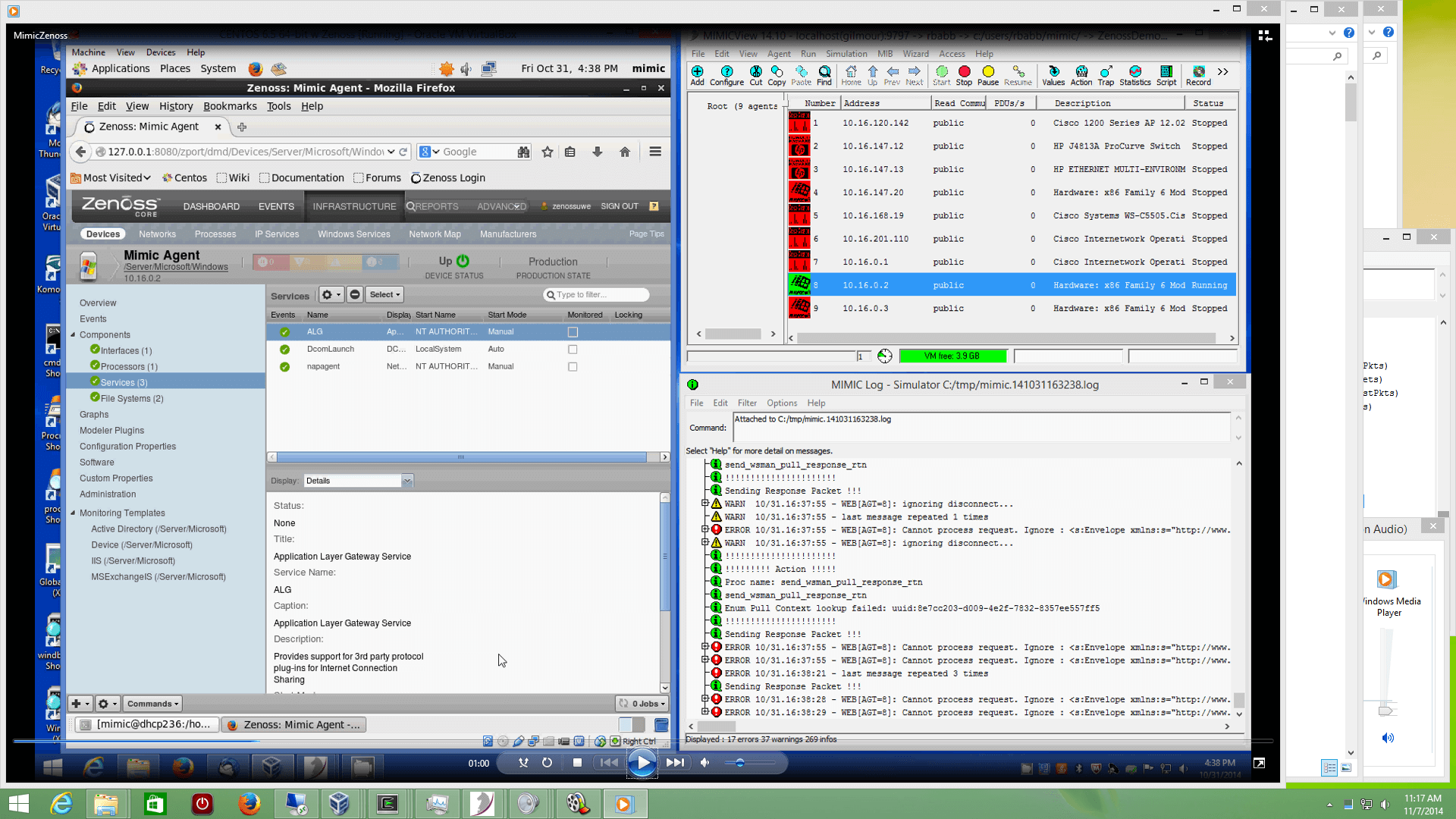The width and height of the screenshot is (1456, 819).
Task: Click the Record icon in MIMICView
Action: click(1198, 75)
